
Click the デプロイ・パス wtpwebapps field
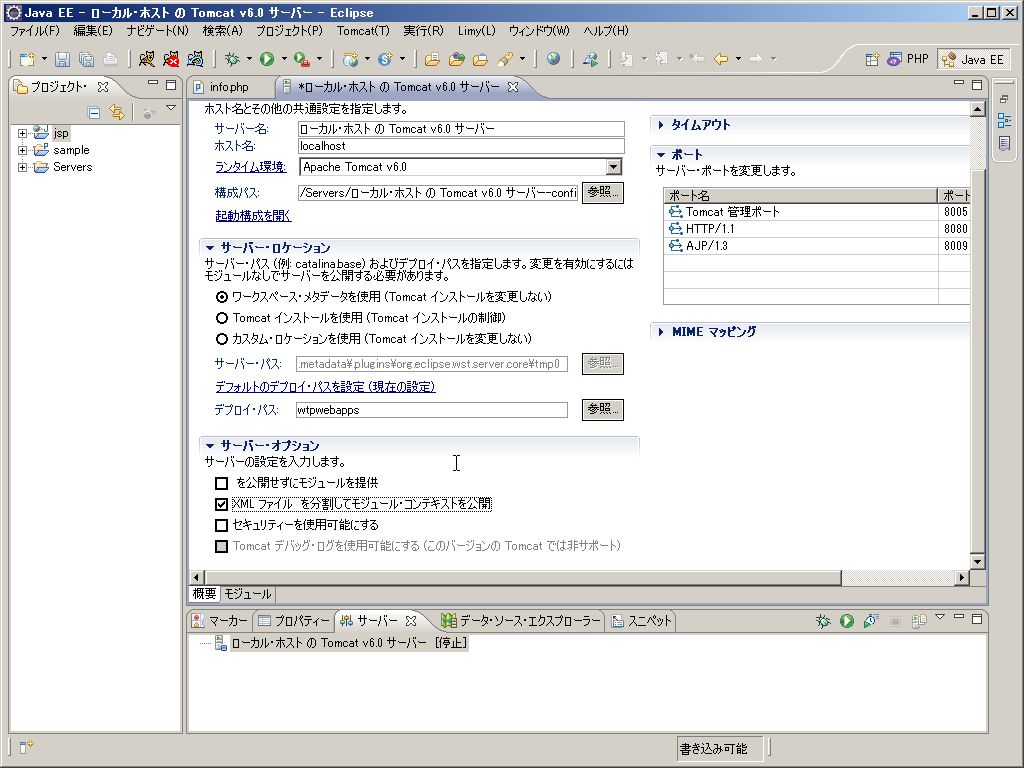coord(432,410)
